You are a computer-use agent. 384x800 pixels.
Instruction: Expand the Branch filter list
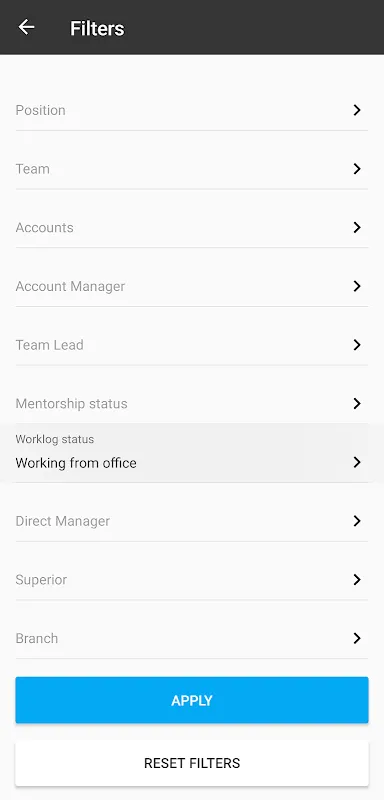192,638
